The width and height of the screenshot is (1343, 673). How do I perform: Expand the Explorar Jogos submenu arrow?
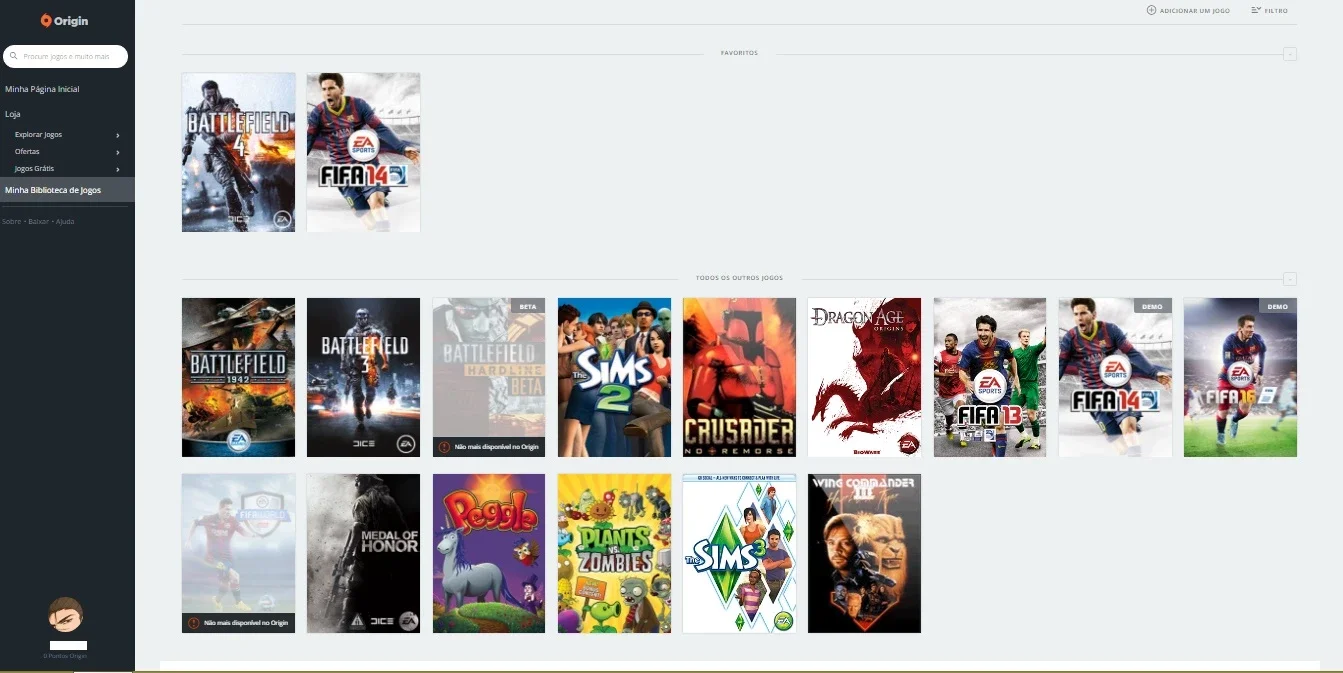pos(118,135)
